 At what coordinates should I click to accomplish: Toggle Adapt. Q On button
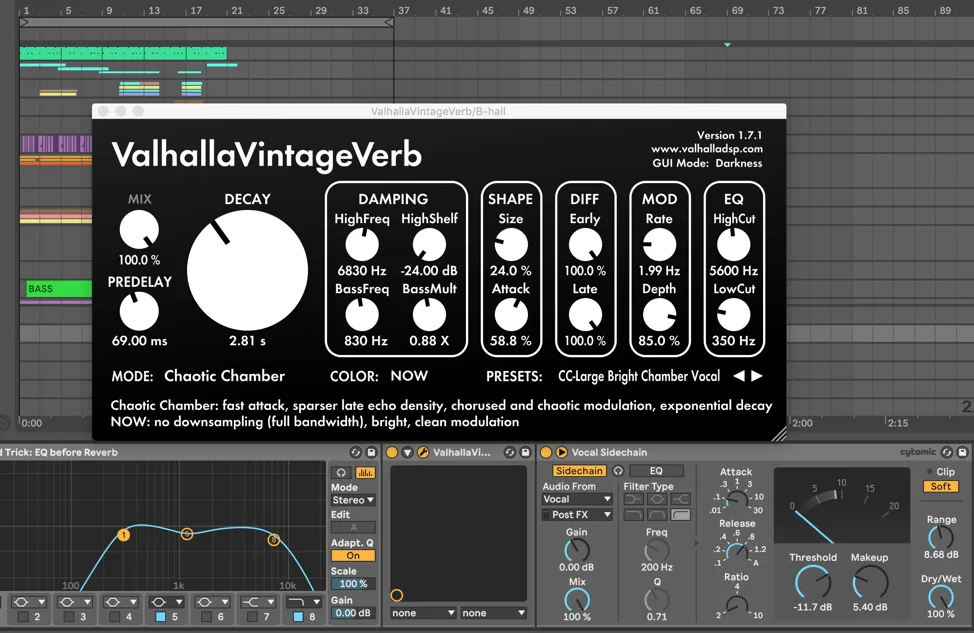[x=353, y=556]
